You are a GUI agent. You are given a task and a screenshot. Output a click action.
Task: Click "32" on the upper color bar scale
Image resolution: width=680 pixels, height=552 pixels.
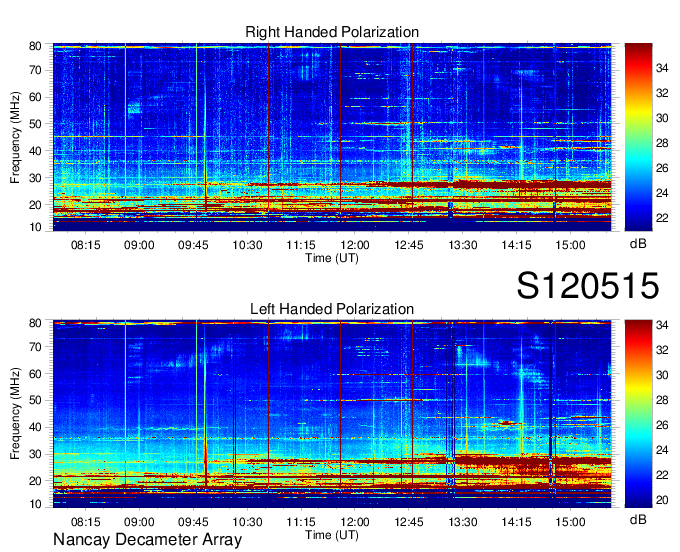pos(662,93)
